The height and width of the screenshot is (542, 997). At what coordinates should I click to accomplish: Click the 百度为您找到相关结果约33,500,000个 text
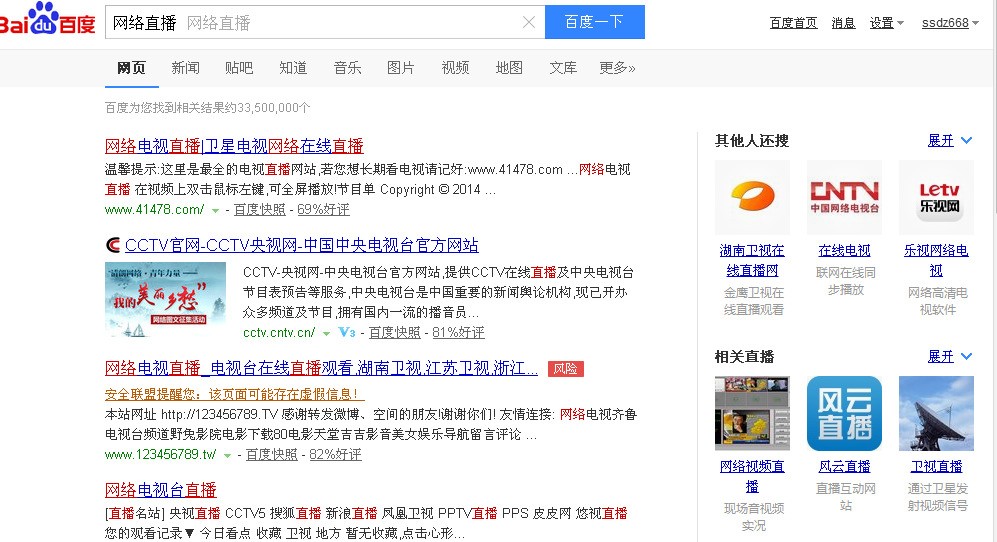208,108
